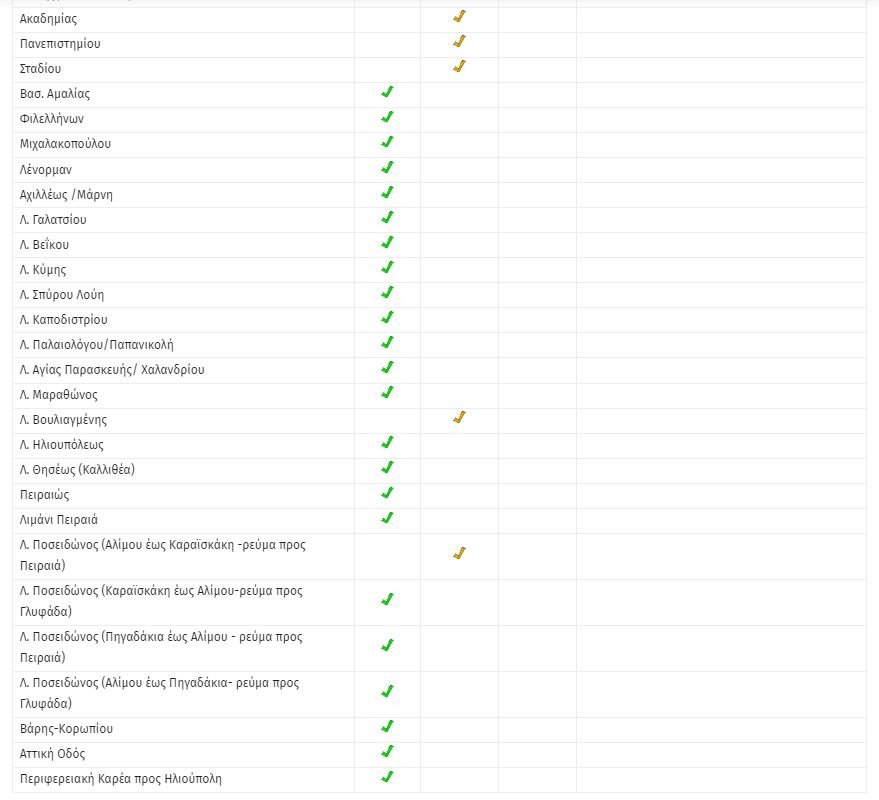Click the green checkmark for Λ. Μαραθώνος

(387, 392)
